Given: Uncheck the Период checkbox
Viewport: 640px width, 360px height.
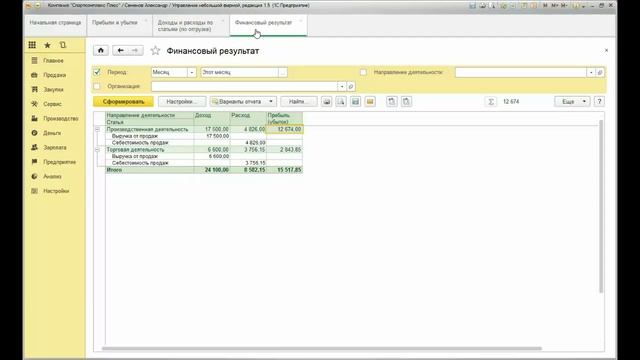Looking at the screenshot, I should 97,72.
